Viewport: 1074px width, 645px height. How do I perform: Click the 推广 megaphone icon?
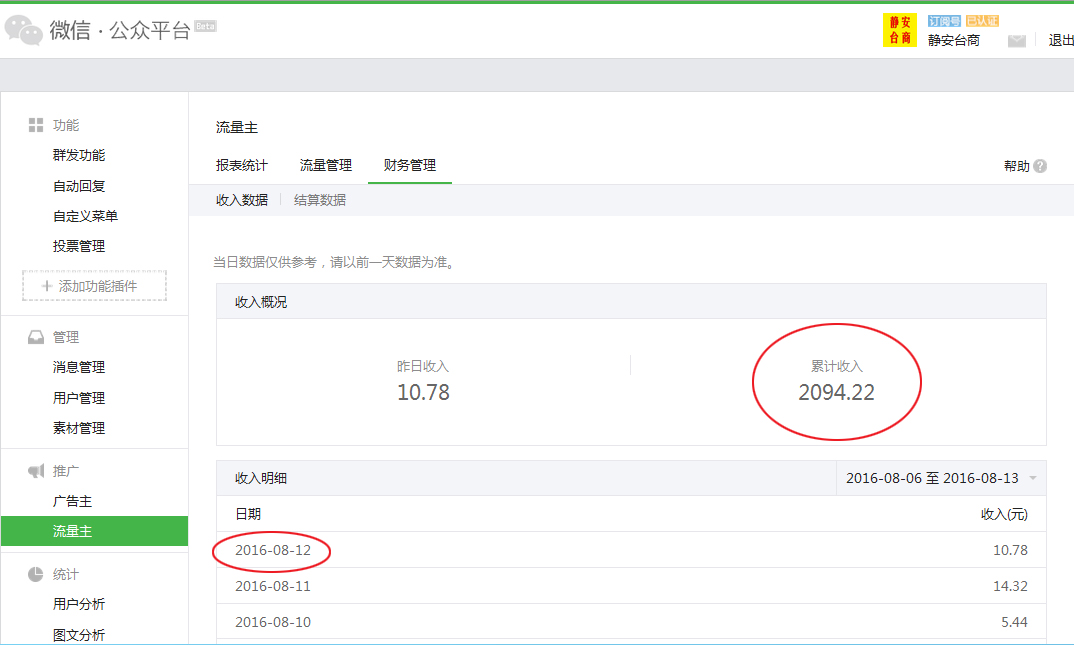(x=36, y=471)
